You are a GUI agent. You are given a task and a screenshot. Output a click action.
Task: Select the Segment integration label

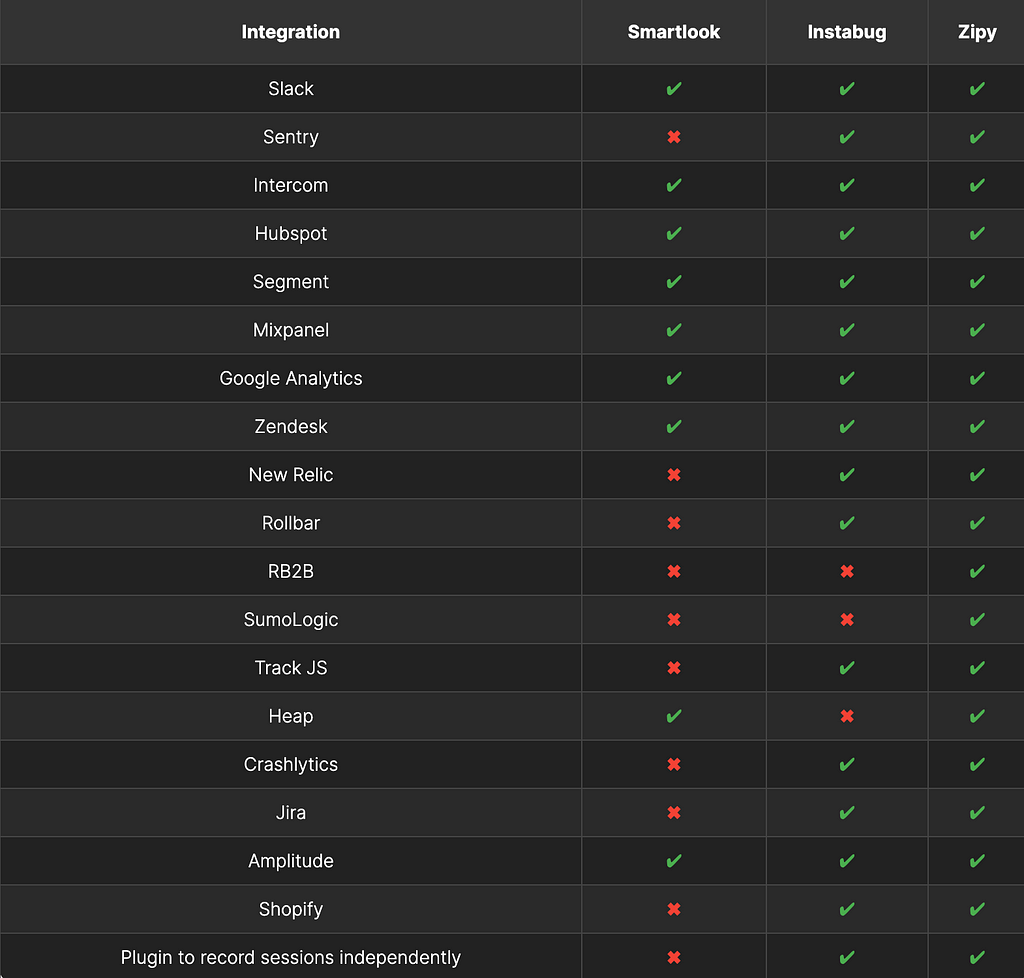pyautogui.click(x=291, y=282)
